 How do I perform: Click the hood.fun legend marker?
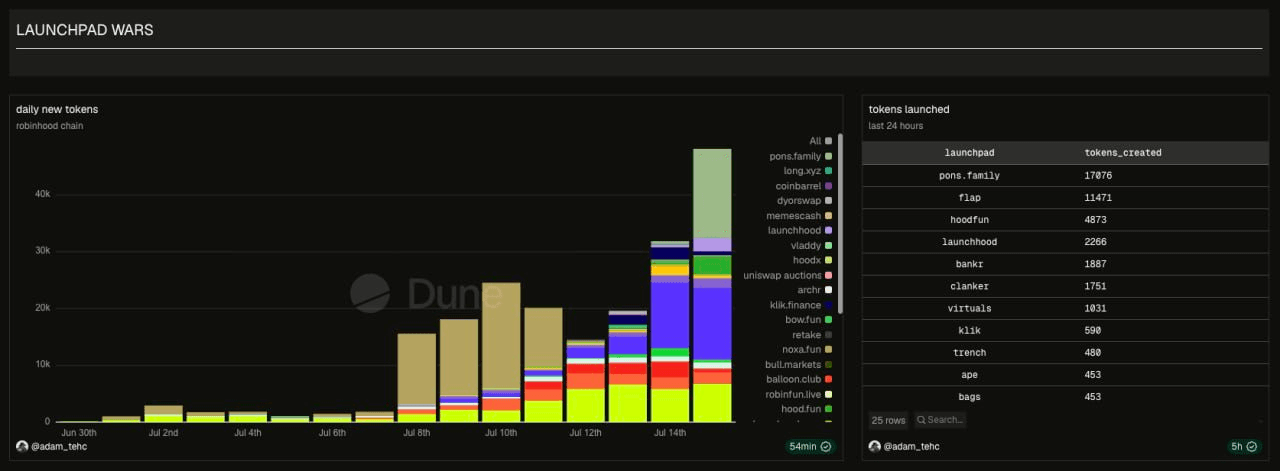(829, 409)
